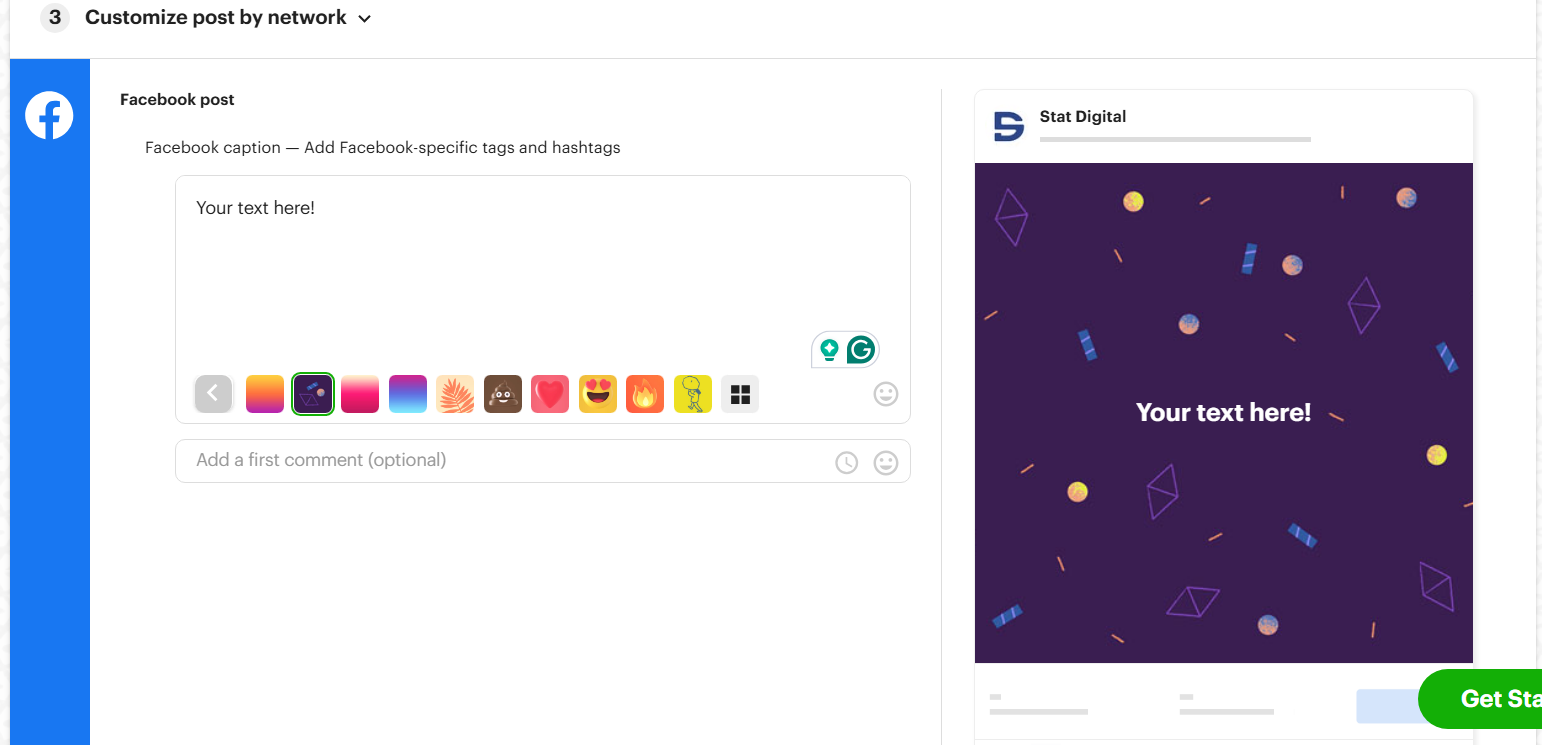
Task: Choose the heart-eyes emoji background
Action: [598, 394]
